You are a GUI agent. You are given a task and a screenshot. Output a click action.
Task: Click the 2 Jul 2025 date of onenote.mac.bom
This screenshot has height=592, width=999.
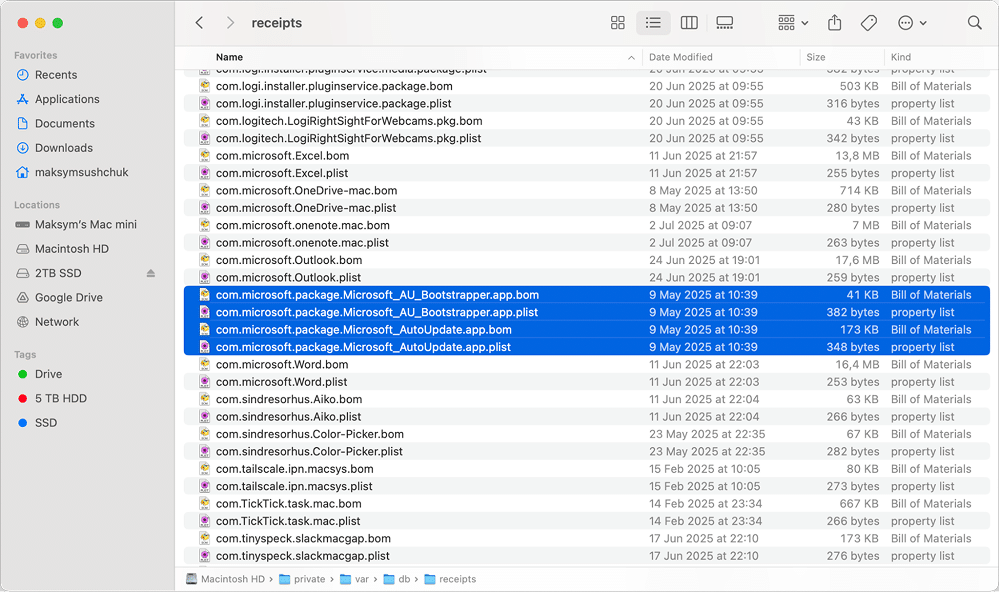tap(700, 225)
